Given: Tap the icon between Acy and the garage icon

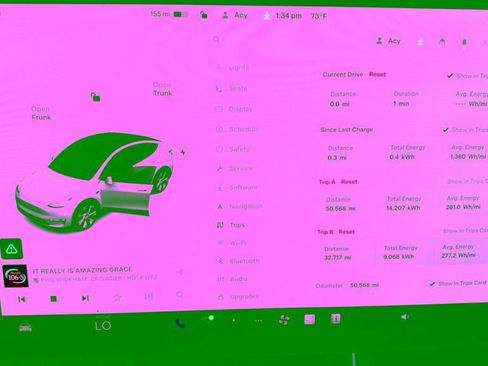Looking at the screenshot, I should click(421, 42).
